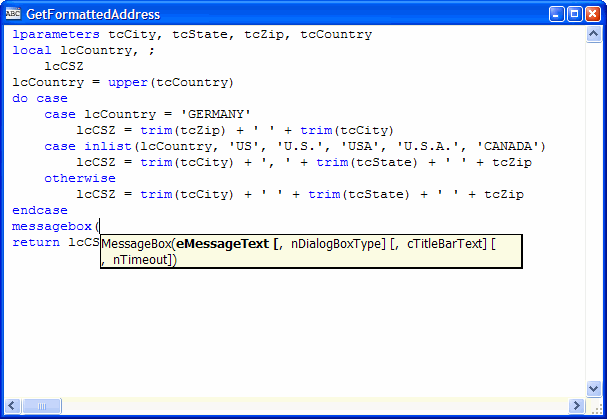Click the GetFormattedAddress title bar text

click(92, 14)
